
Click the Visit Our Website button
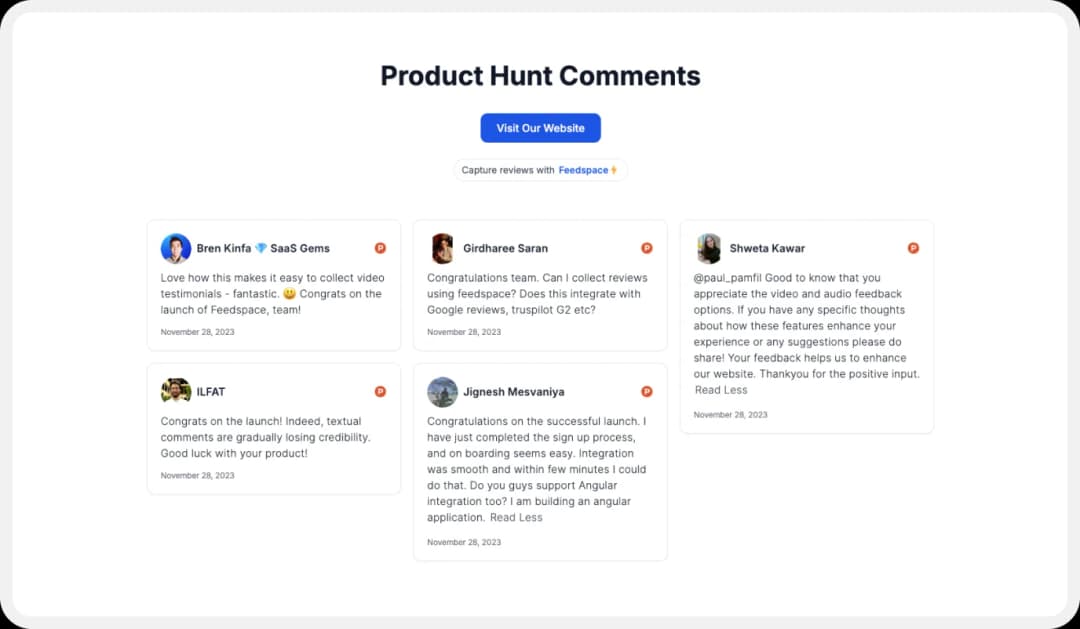tap(540, 128)
